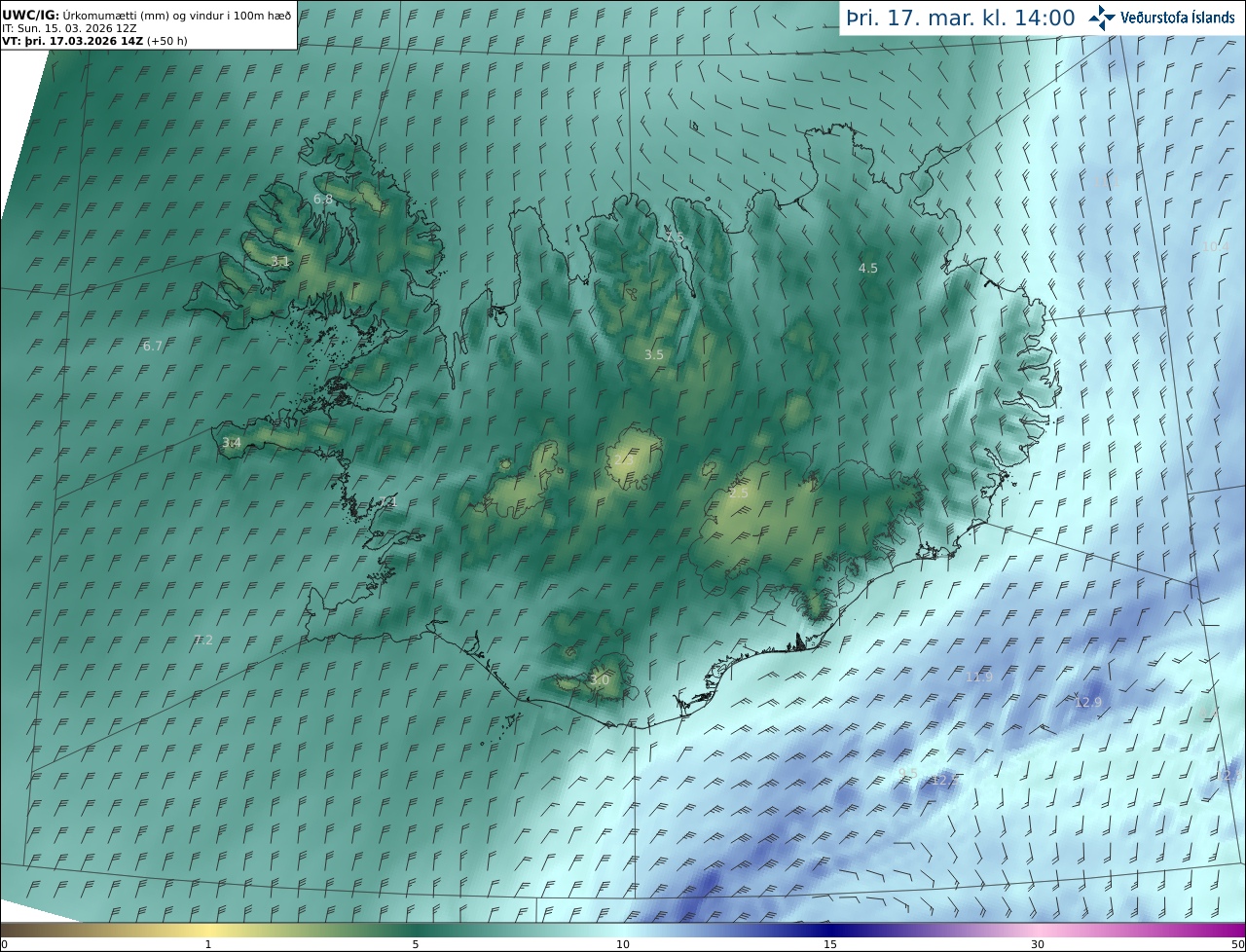Click the 4.5 value label
Image resolution: width=1246 pixels, height=952 pixels.
tap(867, 268)
